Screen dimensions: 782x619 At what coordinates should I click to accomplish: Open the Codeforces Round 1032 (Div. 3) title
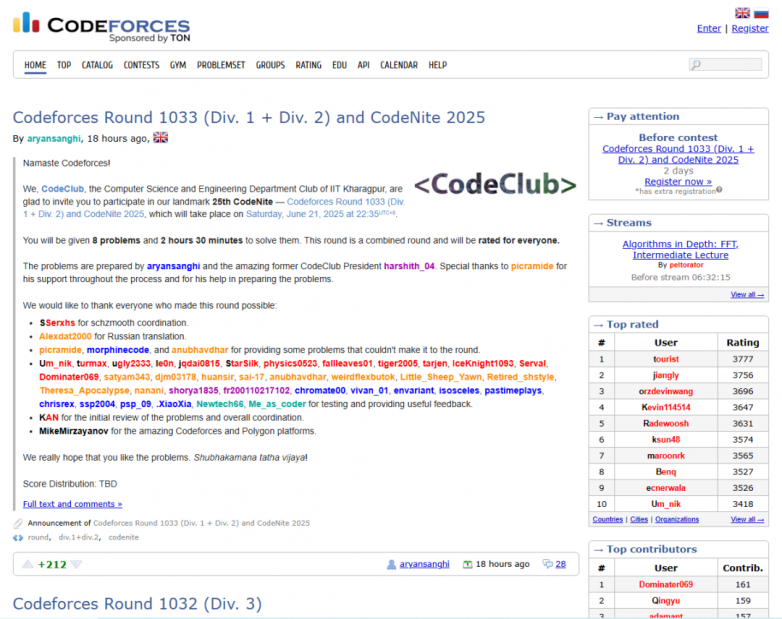(x=137, y=604)
